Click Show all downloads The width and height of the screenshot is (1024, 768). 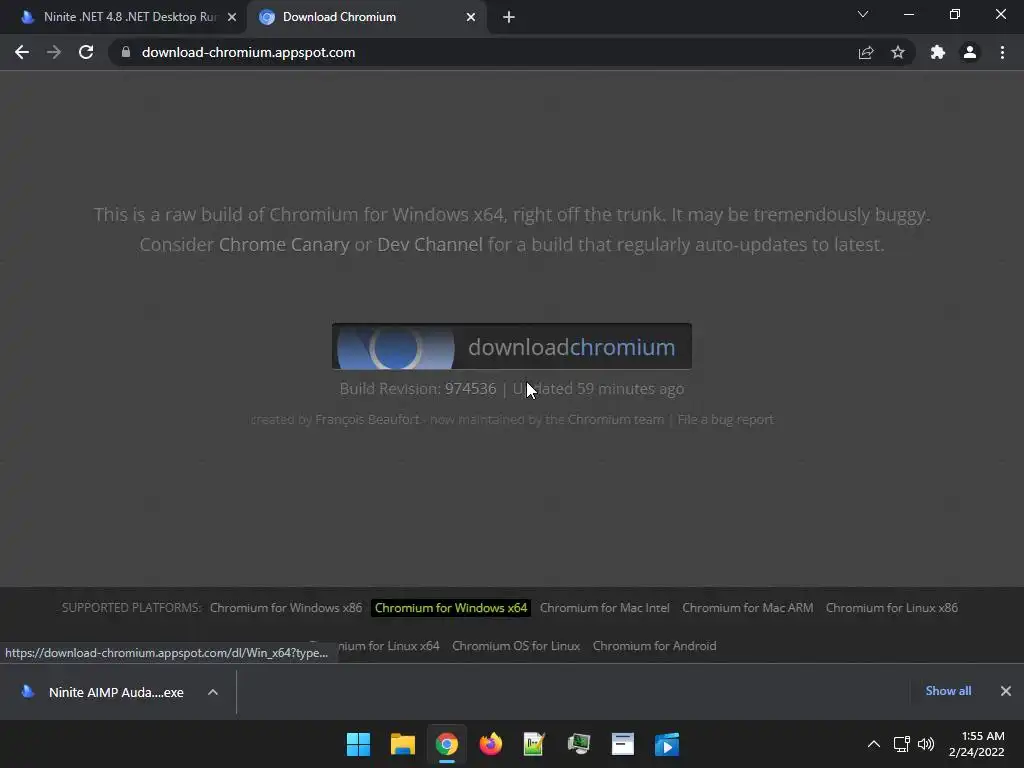(948, 691)
